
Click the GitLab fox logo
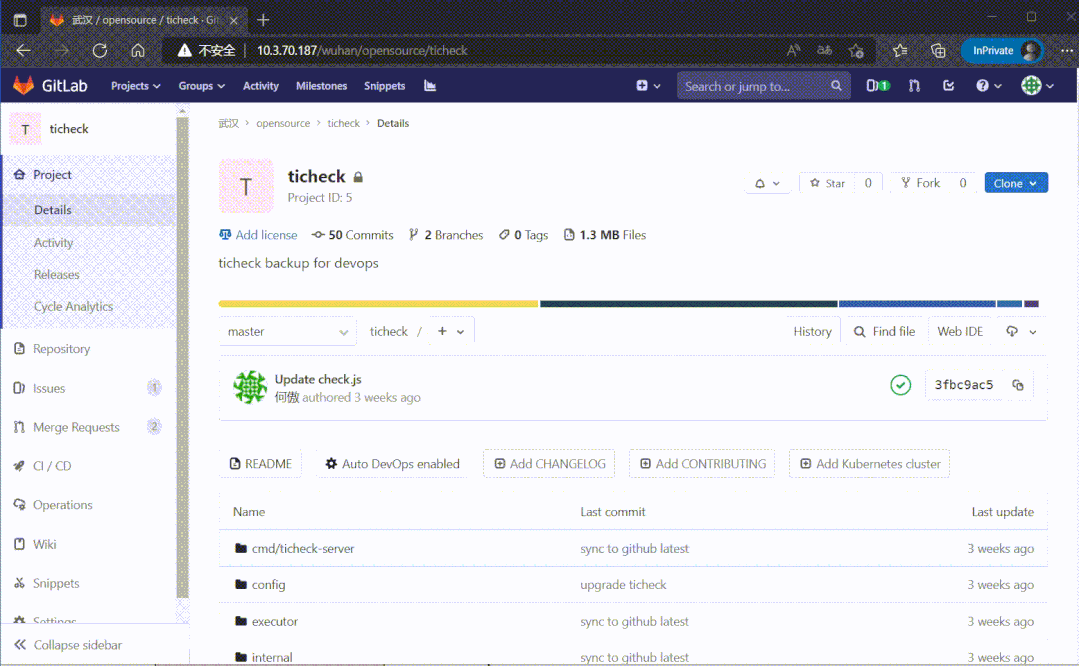[23, 86]
